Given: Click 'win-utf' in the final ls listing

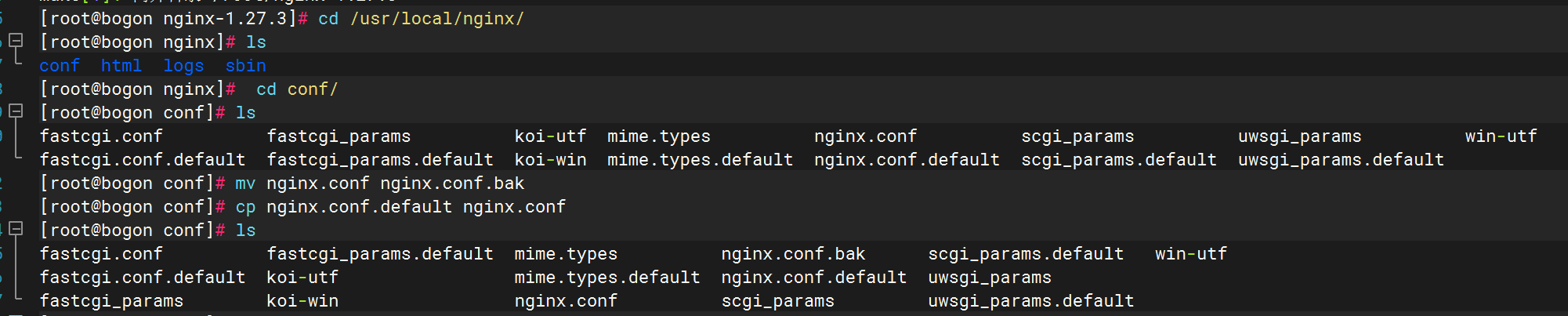Looking at the screenshot, I should click(x=1191, y=254).
